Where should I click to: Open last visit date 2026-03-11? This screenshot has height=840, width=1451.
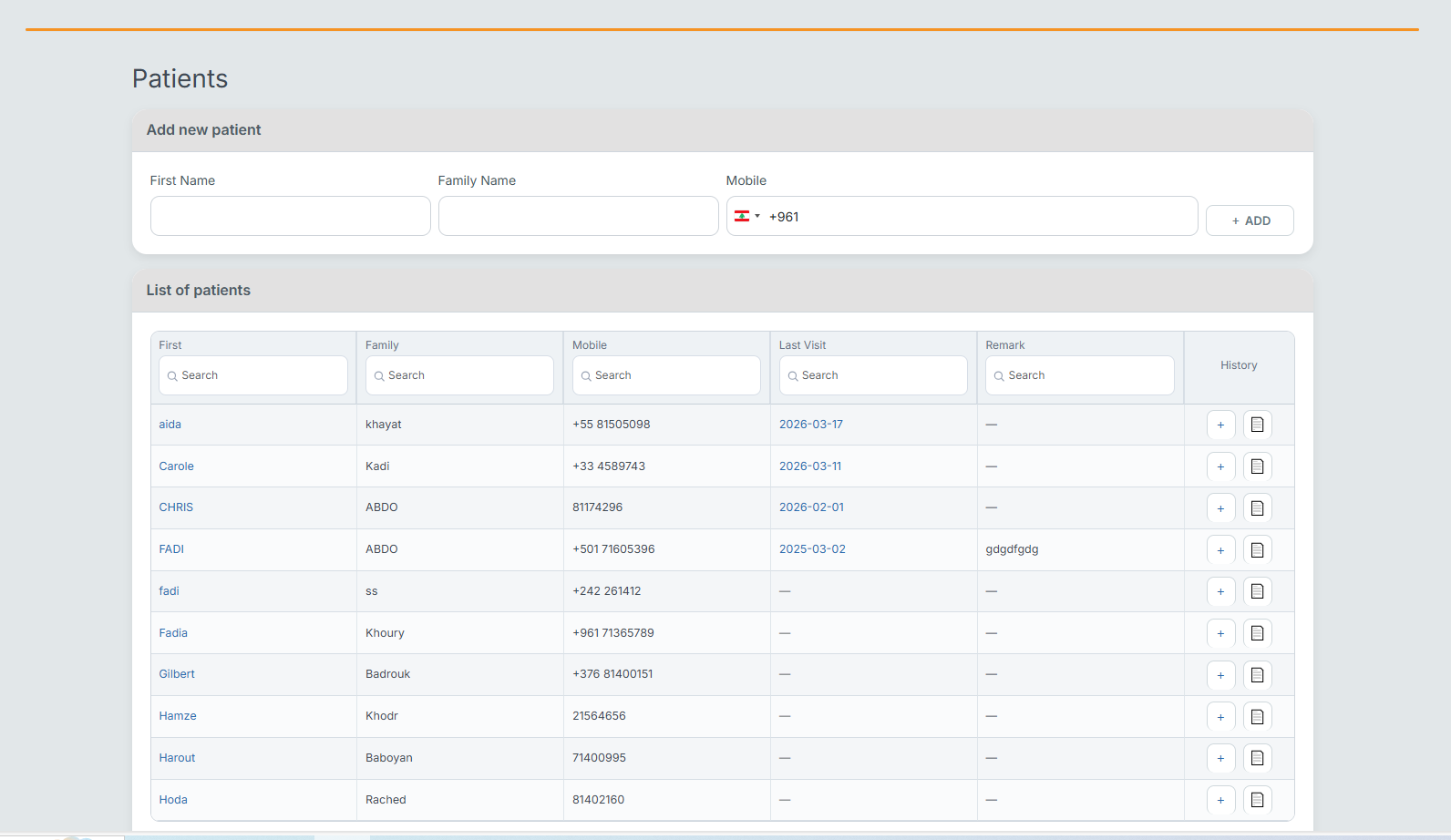coord(810,466)
